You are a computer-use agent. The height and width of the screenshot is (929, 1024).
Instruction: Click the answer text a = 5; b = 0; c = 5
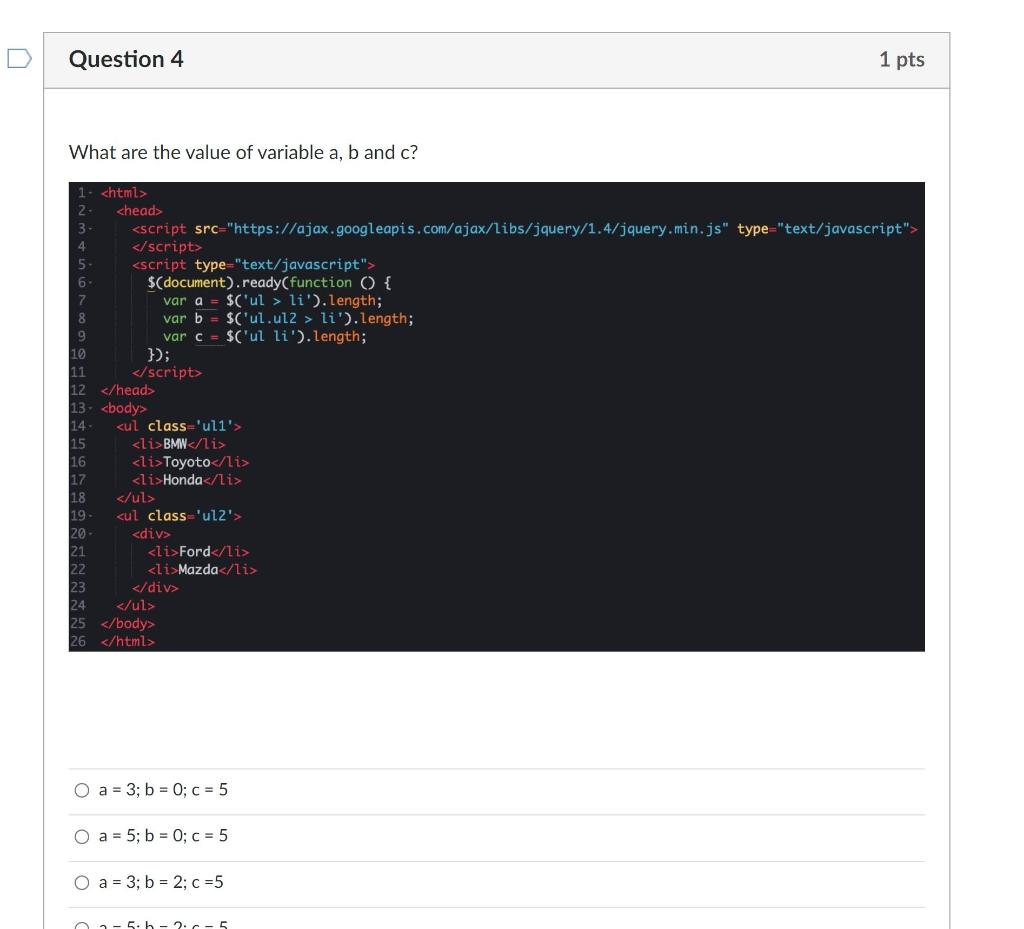pos(160,836)
